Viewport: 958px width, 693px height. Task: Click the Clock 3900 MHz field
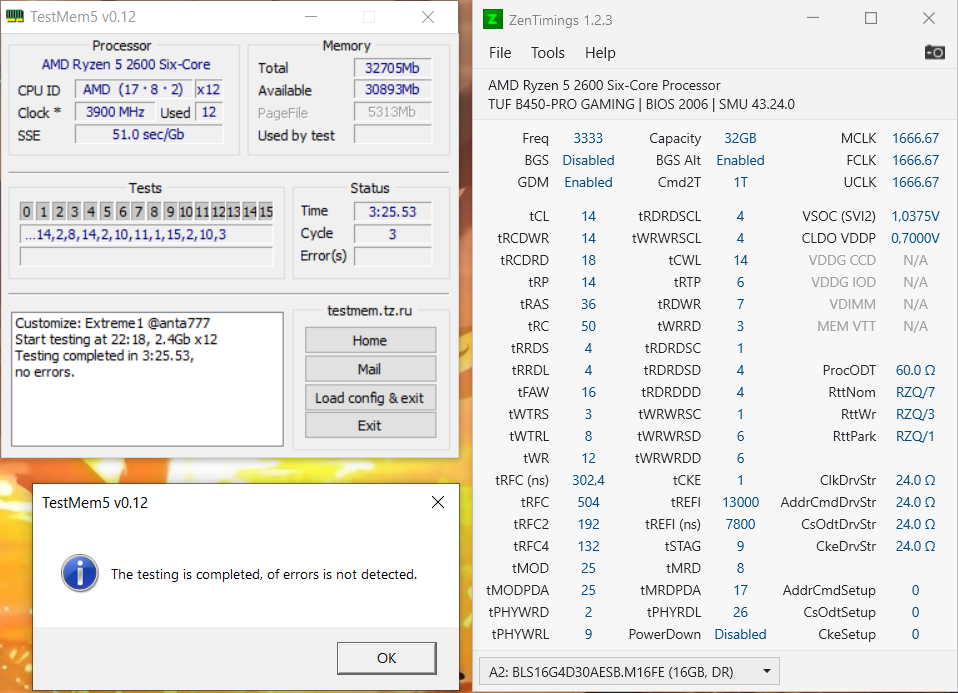coord(115,112)
